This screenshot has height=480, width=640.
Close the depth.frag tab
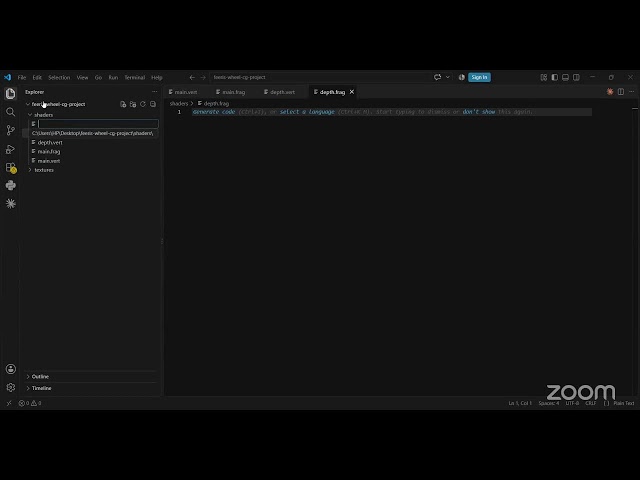352,92
